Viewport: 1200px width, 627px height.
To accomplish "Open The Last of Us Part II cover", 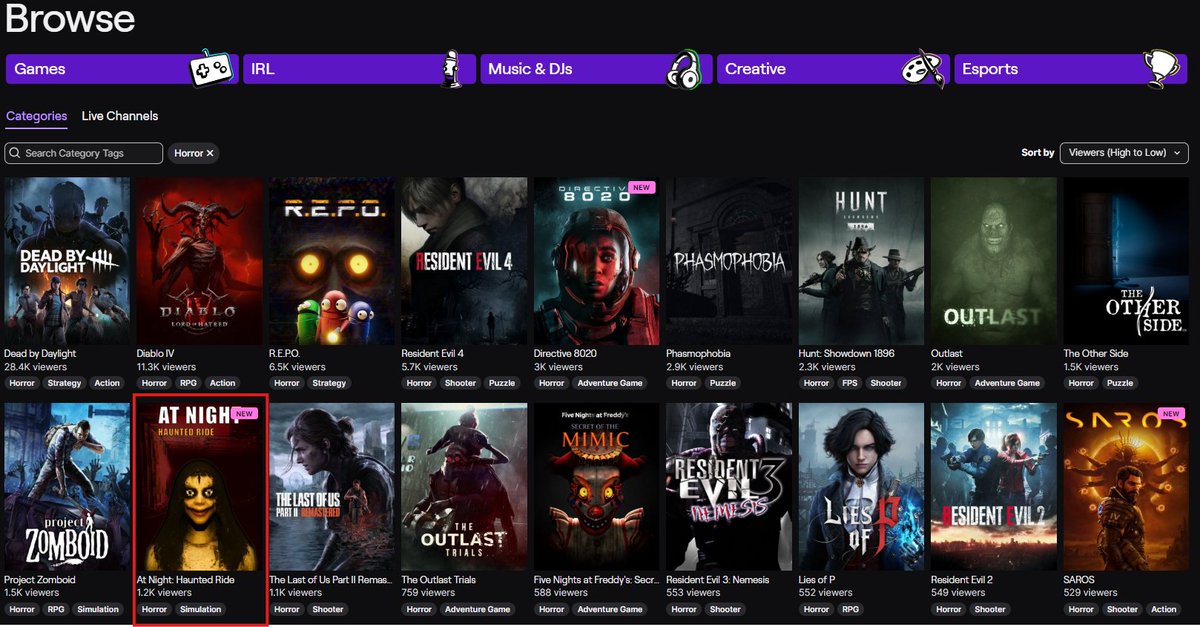I will pos(332,487).
